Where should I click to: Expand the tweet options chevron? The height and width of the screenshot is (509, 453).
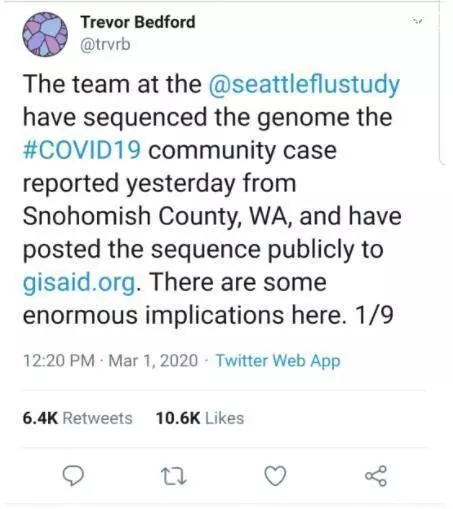click(x=417, y=21)
